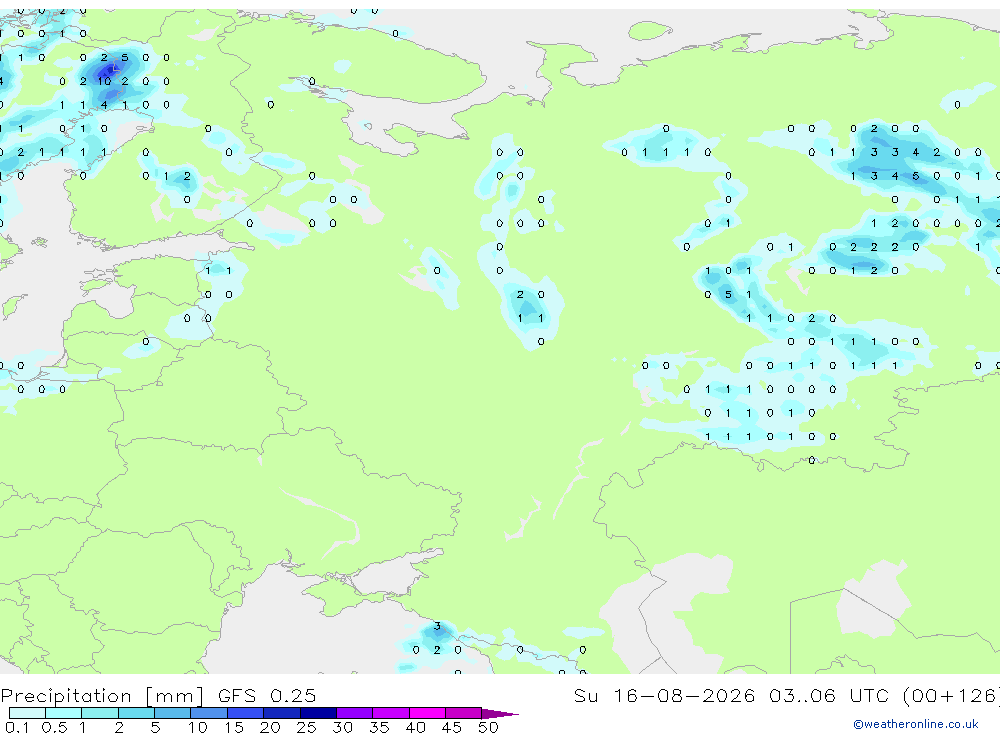
Task: Click the 30–35 mm purple legend swatch
Action: coord(355,713)
